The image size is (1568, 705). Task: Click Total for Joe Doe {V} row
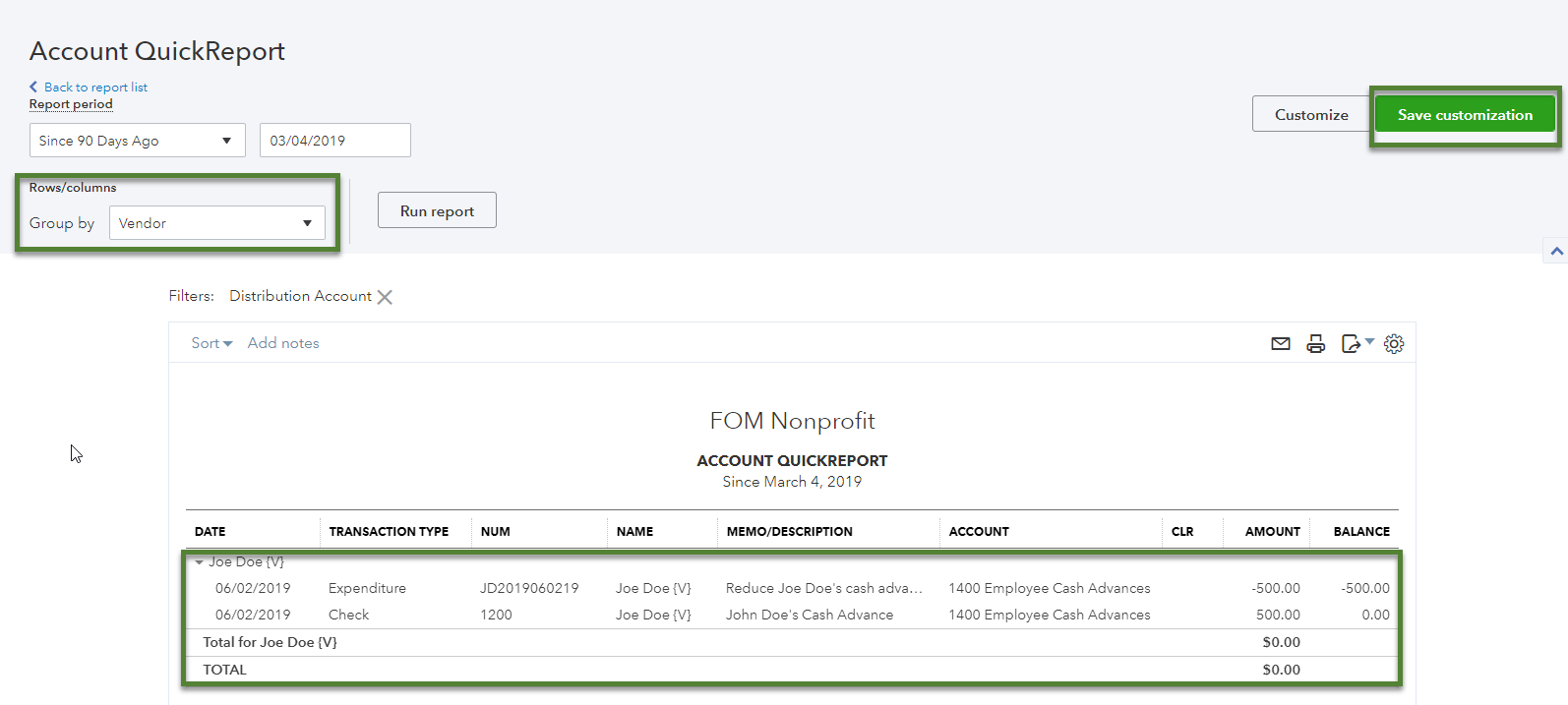[x=792, y=642]
